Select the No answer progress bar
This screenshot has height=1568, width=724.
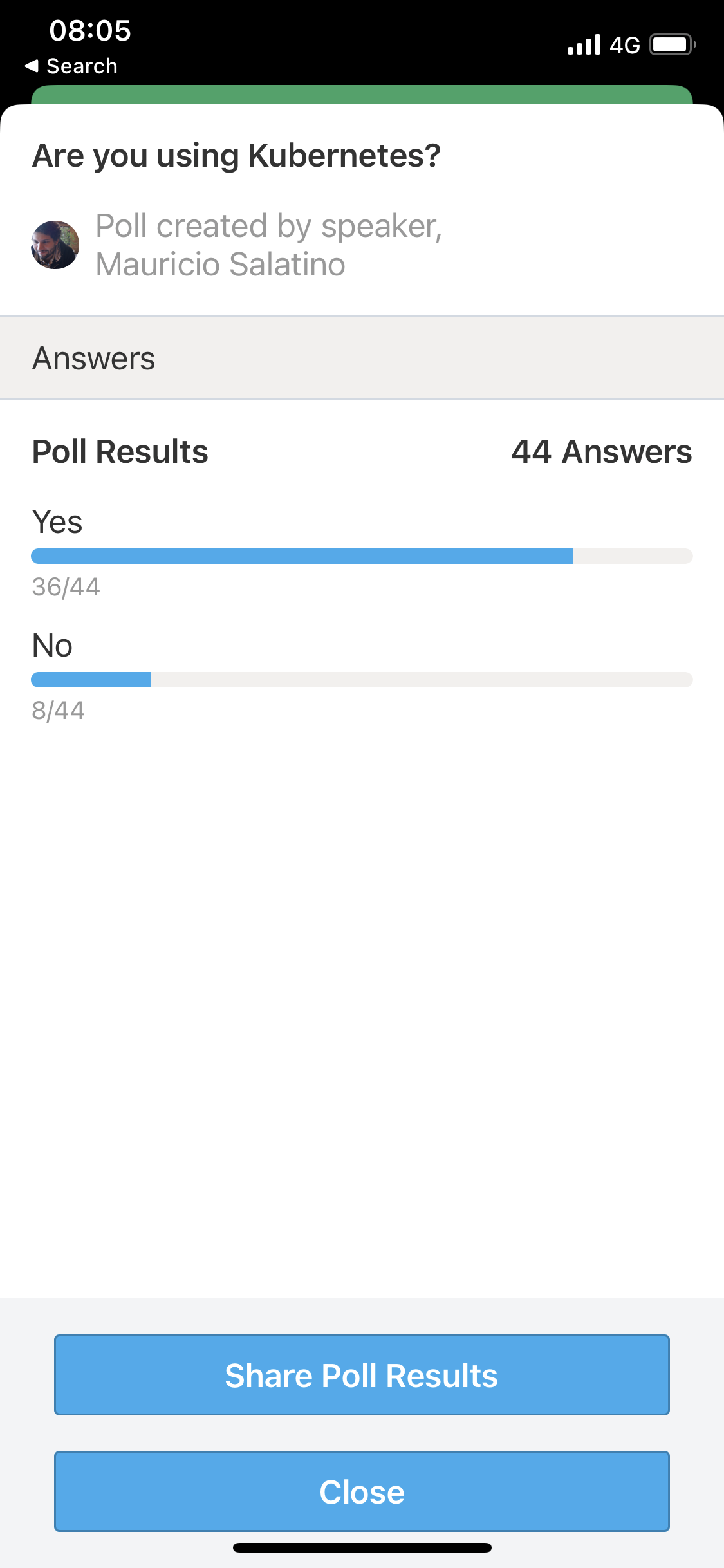362,680
